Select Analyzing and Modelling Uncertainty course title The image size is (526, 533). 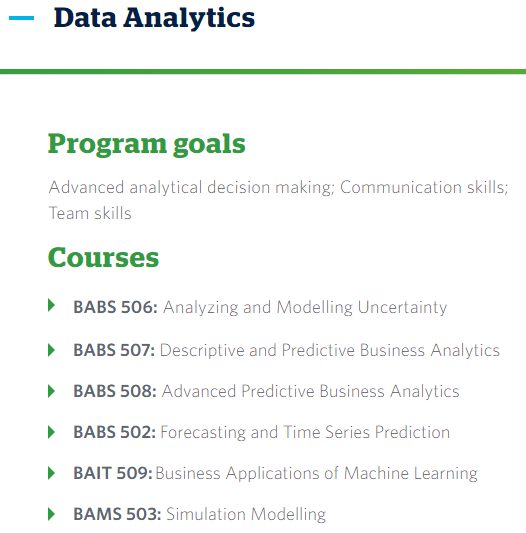point(305,308)
